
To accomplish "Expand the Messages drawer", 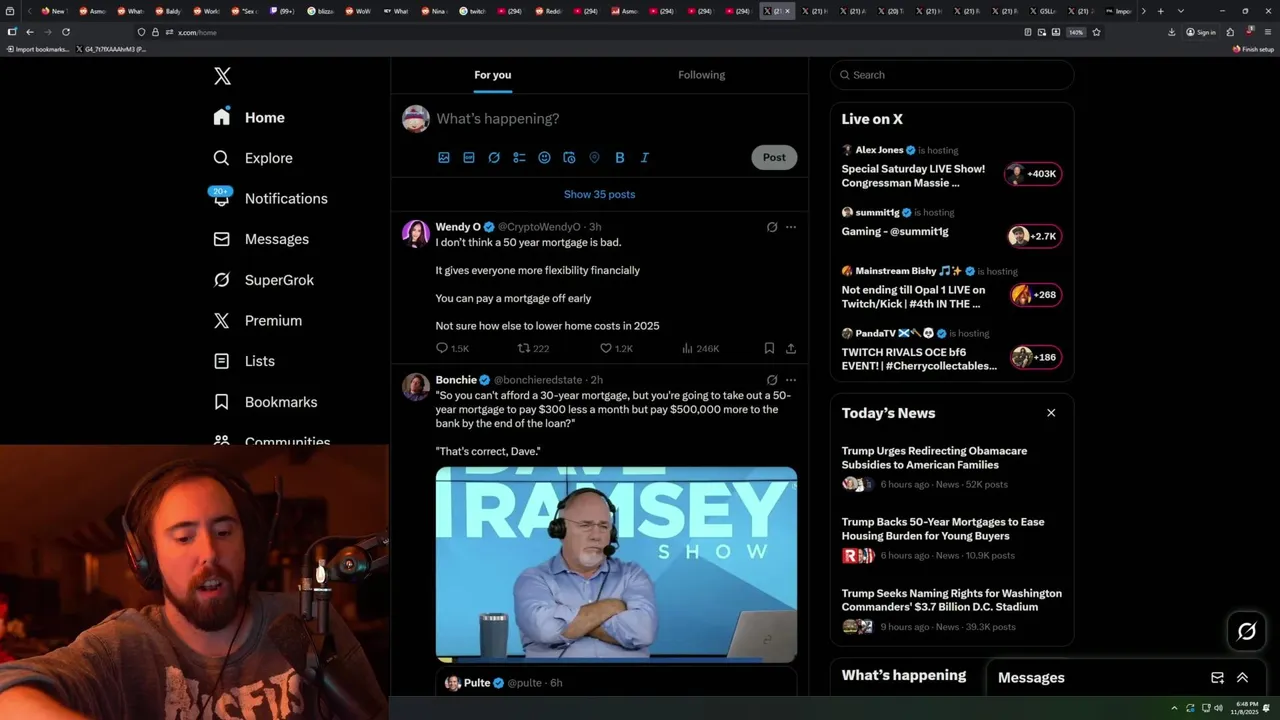I will click(1242, 678).
